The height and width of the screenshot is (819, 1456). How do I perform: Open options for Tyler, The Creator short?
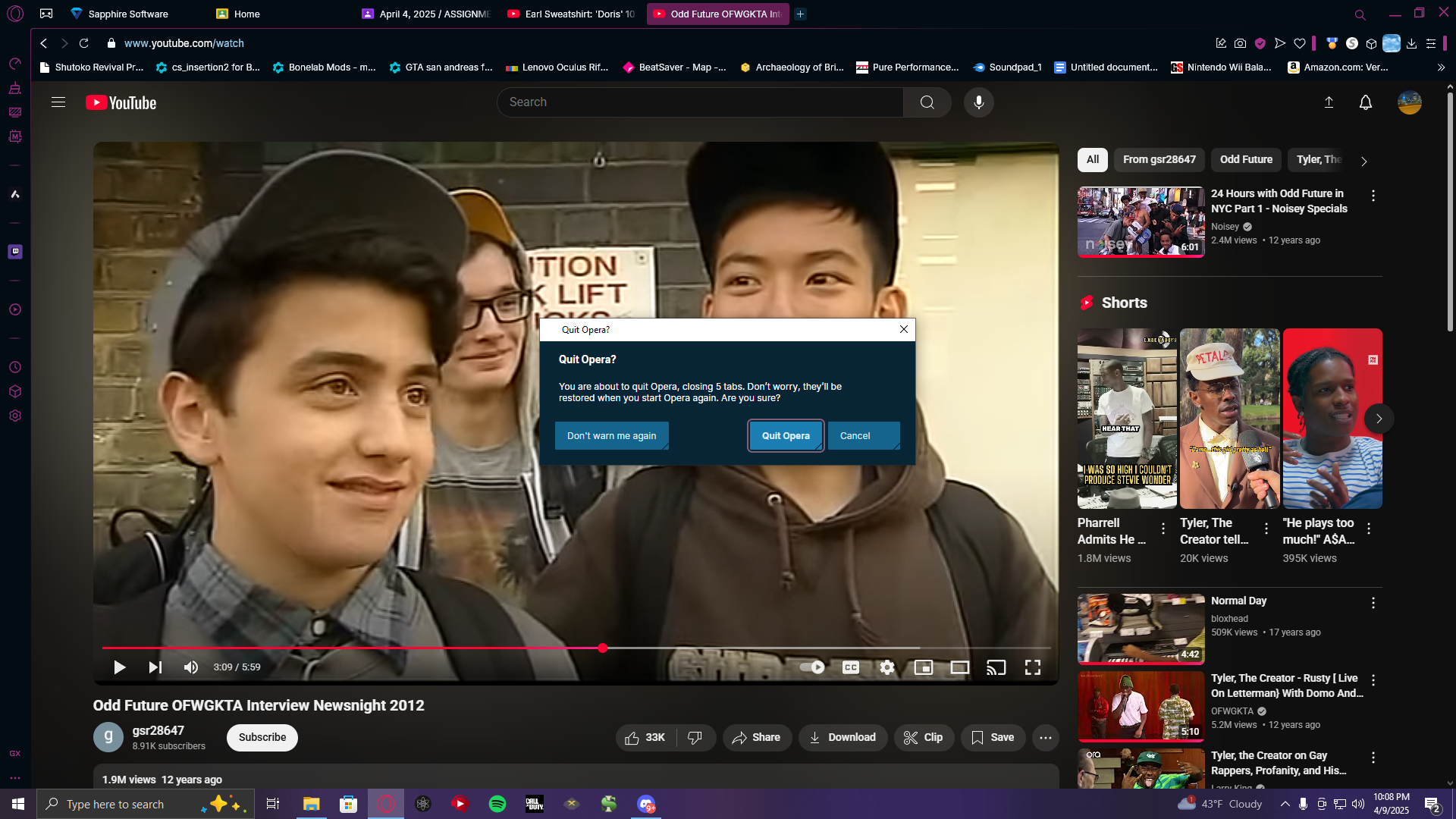[x=1266, y=529]
